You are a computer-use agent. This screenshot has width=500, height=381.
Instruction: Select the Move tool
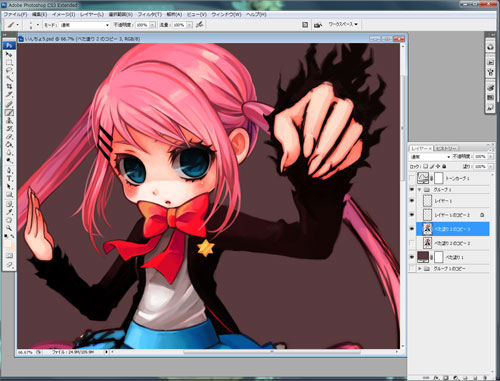[x=9, y=54]
